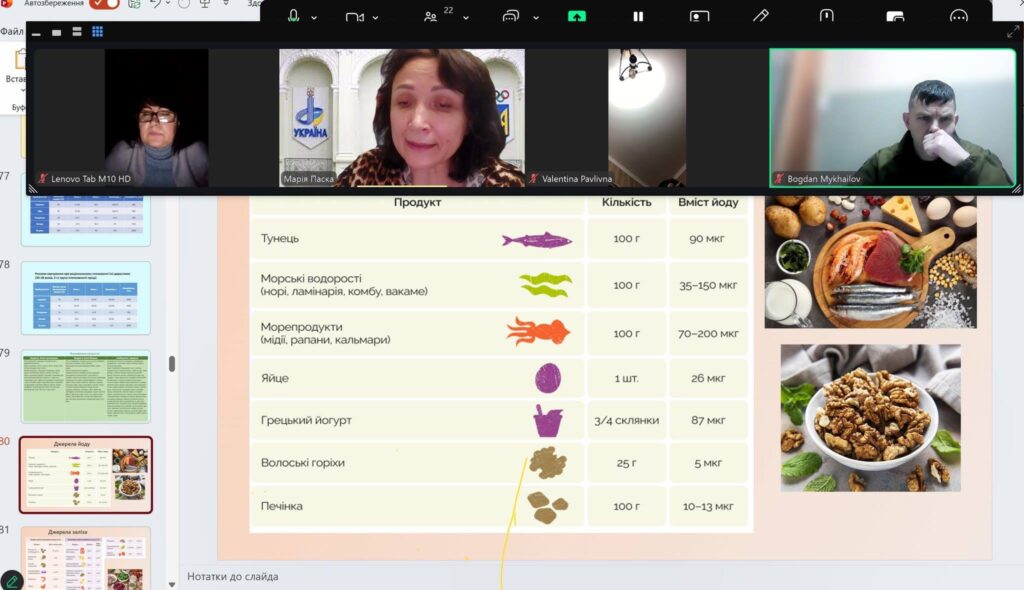
Task: Click the Нотатки до слайда notes field
Action: [x=233, y=576]
